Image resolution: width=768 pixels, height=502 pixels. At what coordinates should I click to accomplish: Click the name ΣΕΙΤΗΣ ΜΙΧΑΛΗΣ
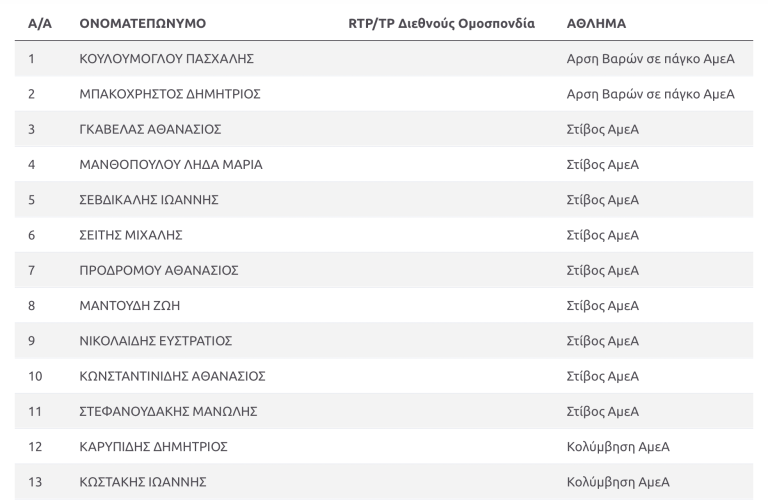click(131, 235)
